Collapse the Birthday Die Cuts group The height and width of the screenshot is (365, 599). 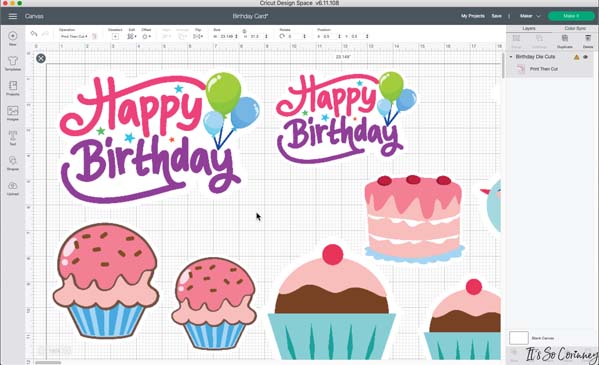[511, 57]
